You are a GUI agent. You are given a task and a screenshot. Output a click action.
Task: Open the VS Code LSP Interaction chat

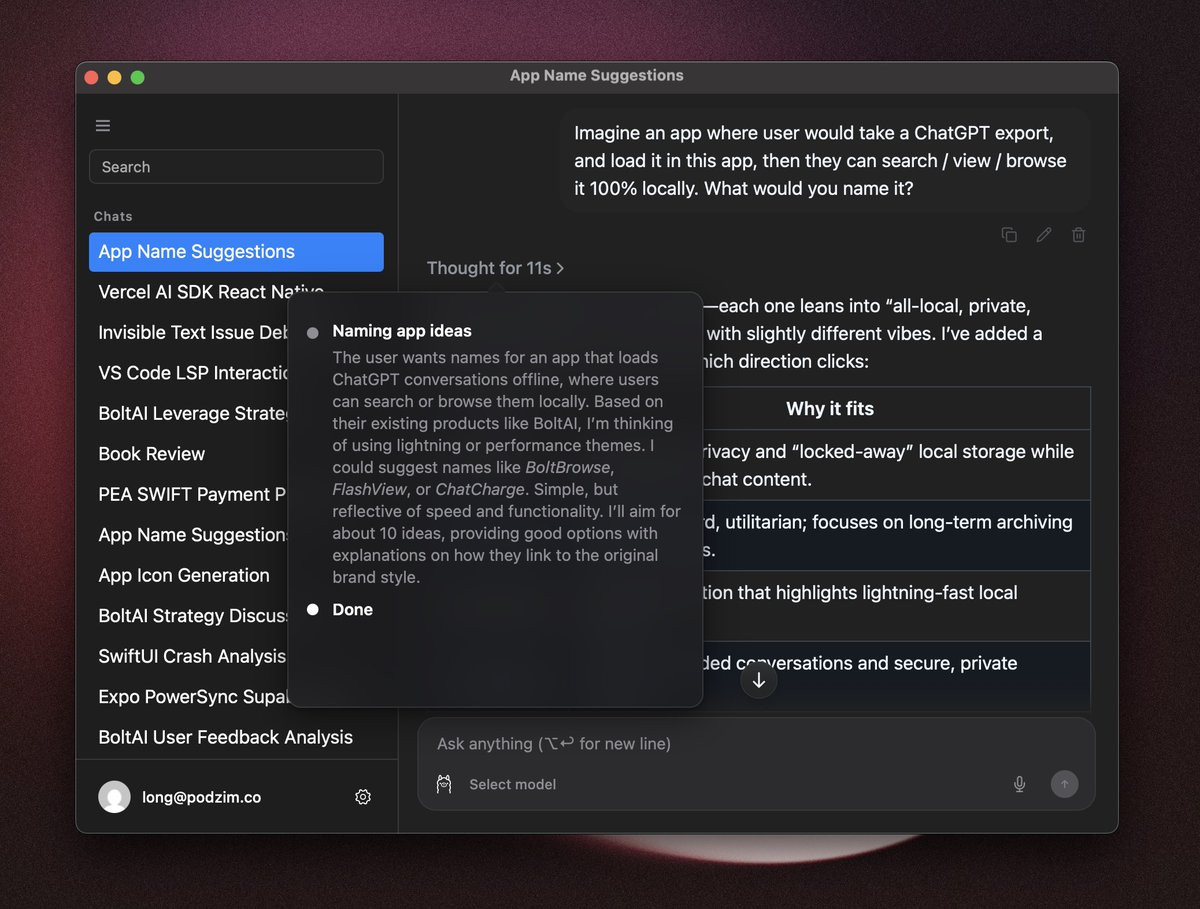(x=191, y=373)
